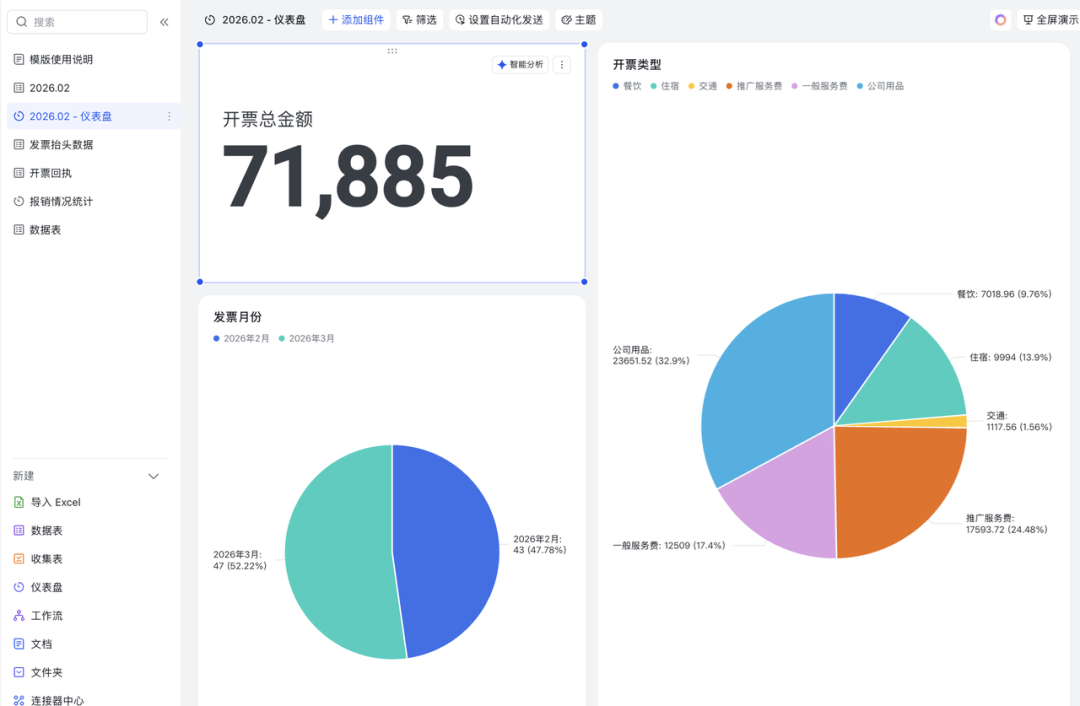The image size is (1080, 706).
Task: Open the 数据表 creation icon under 新建
Action: pos(20,530)
